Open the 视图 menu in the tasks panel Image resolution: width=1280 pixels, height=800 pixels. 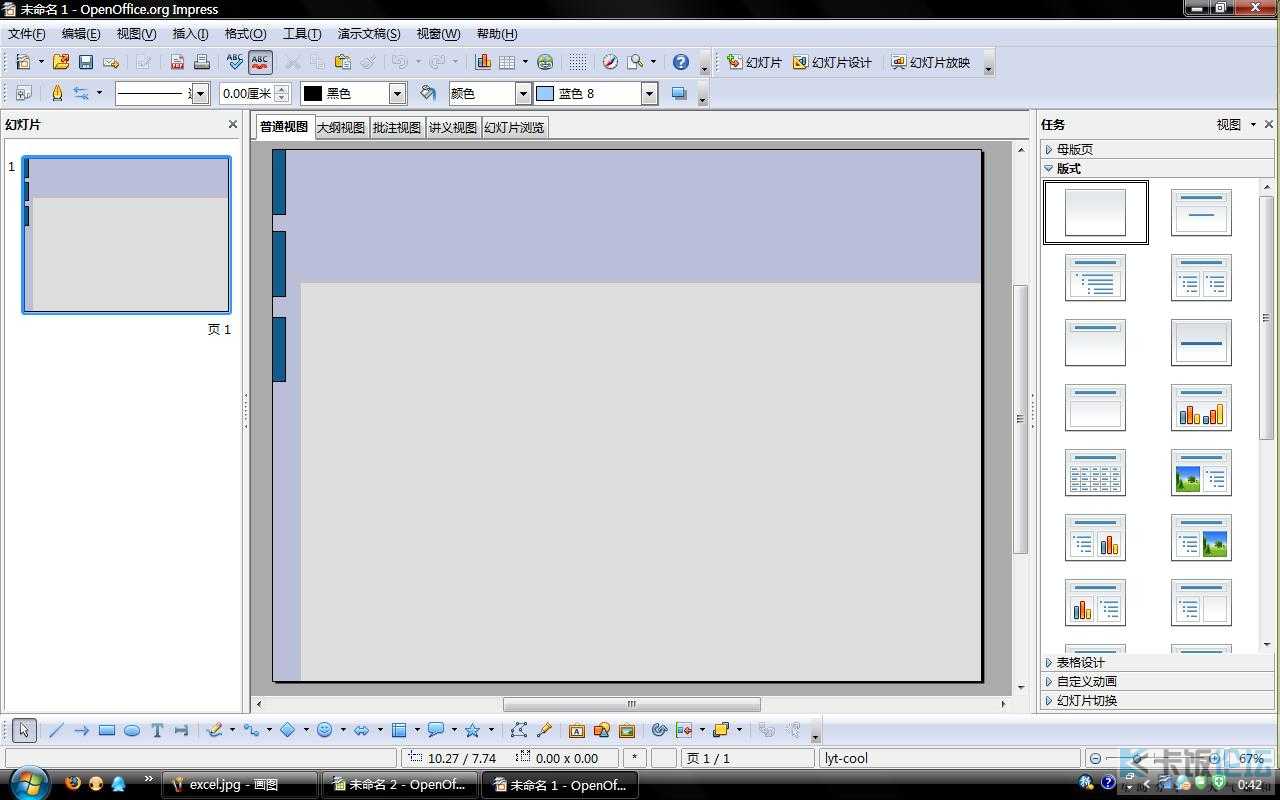[1236, 124]
